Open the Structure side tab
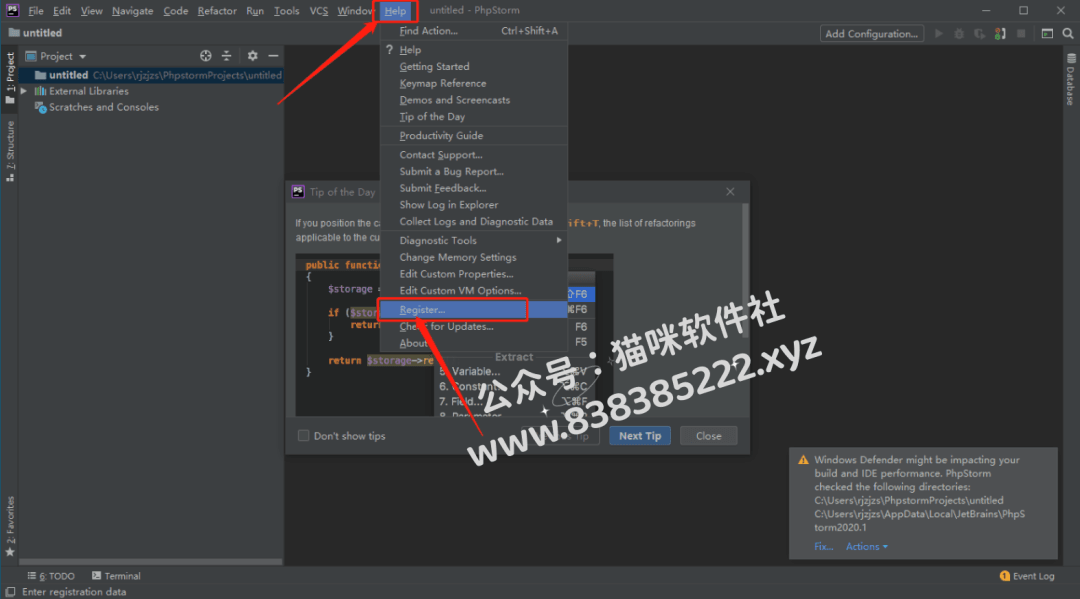Viewport: 1080px width, 599px height. coord(10,151)
